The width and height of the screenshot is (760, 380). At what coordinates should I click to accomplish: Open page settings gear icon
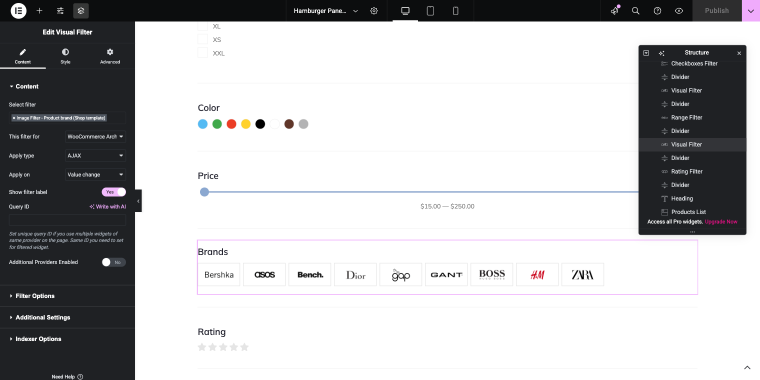[x=374, y=11]
